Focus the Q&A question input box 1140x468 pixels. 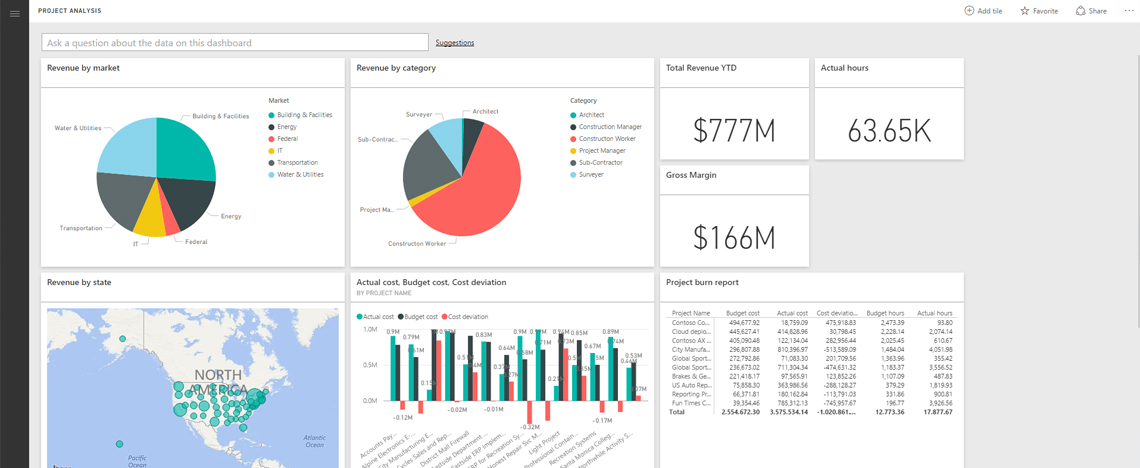coord(235,42)
